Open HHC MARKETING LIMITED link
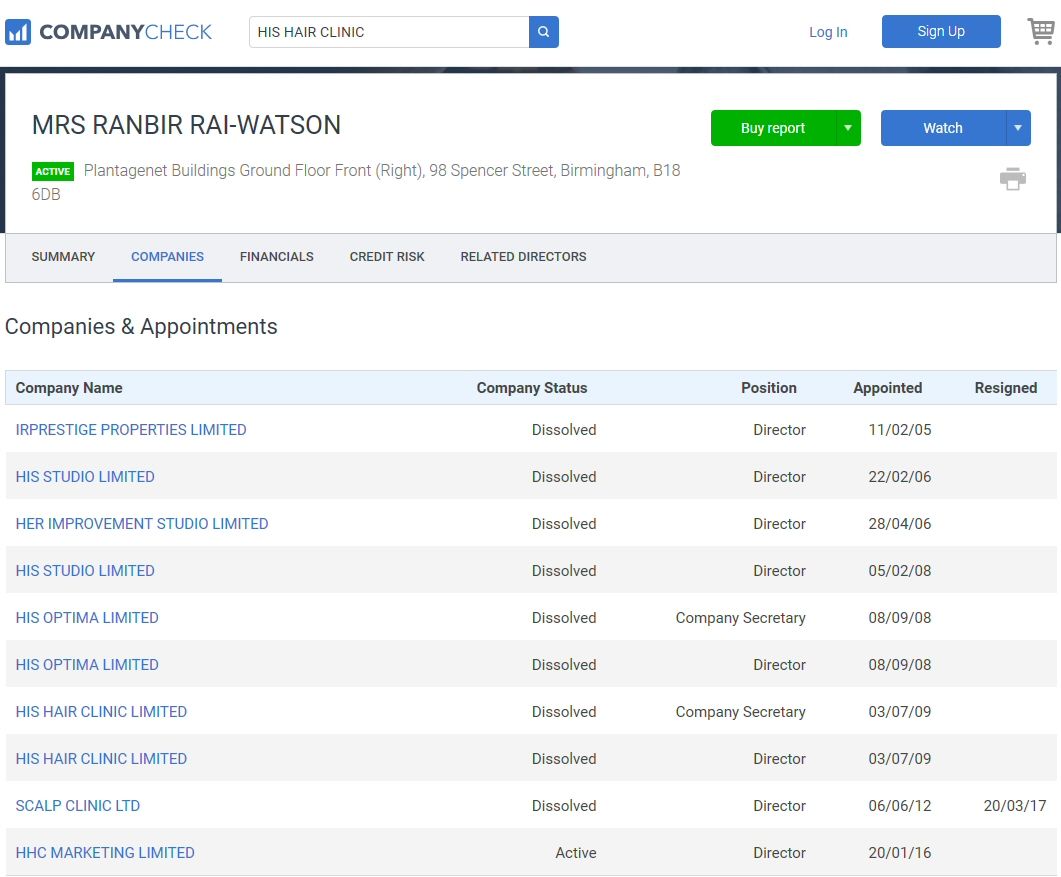The height and width of the screenshot is (877, 1061). 105,853
